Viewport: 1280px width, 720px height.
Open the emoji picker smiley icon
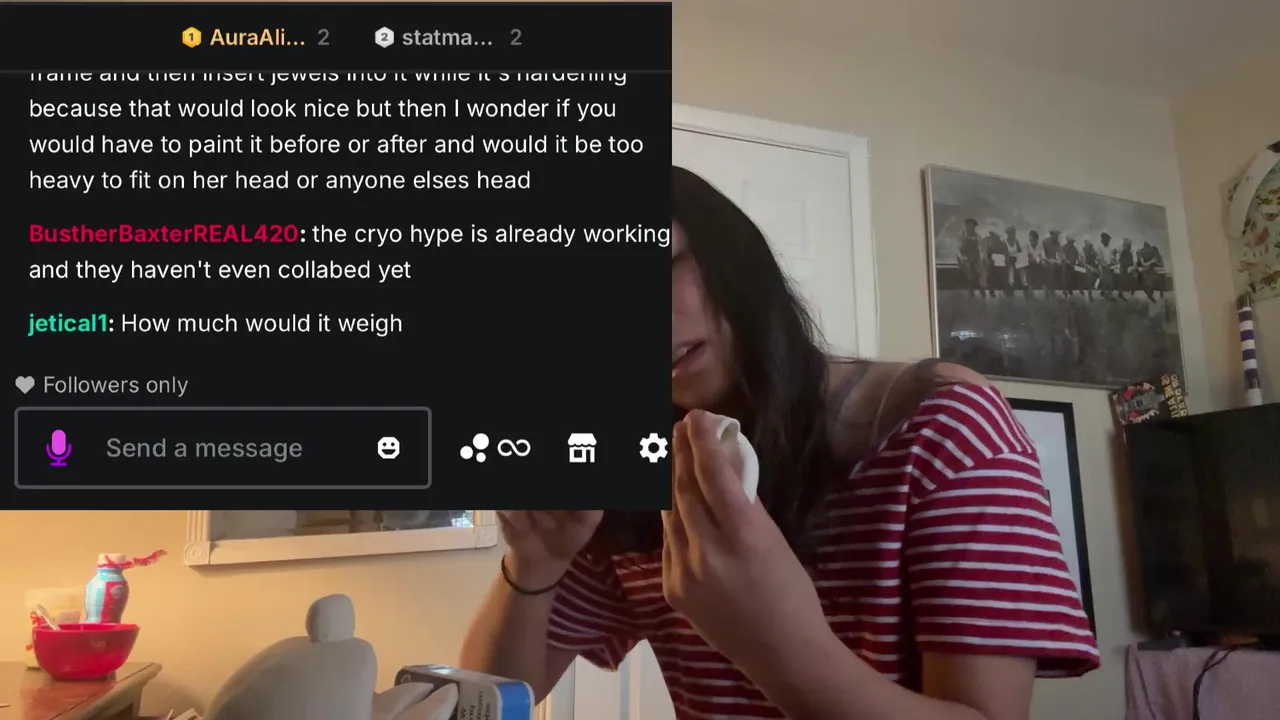tap(389, 448)
